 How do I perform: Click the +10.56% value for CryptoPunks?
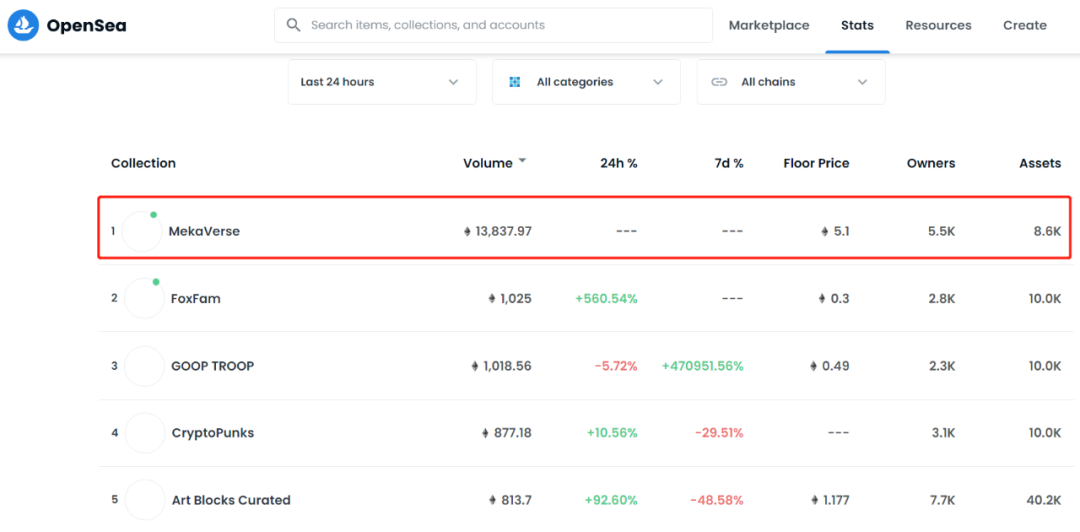[612, 433]
